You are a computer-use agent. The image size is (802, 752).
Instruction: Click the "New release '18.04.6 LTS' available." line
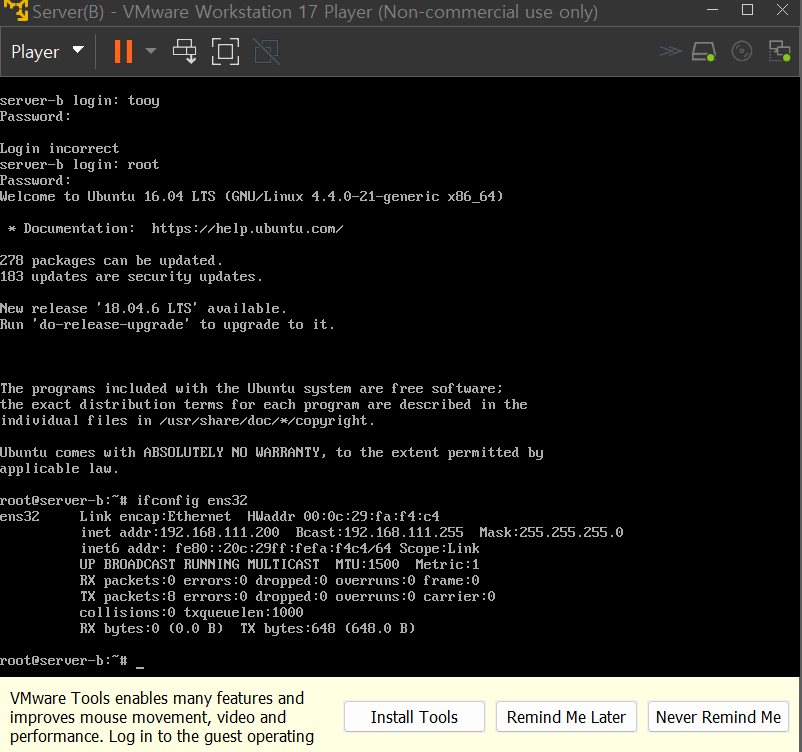(x=143, y=308)
